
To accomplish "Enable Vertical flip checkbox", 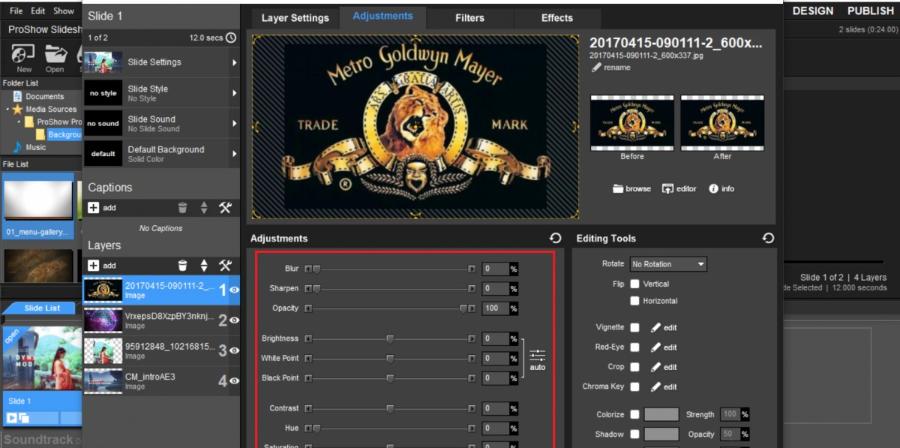I will point(635,284).
